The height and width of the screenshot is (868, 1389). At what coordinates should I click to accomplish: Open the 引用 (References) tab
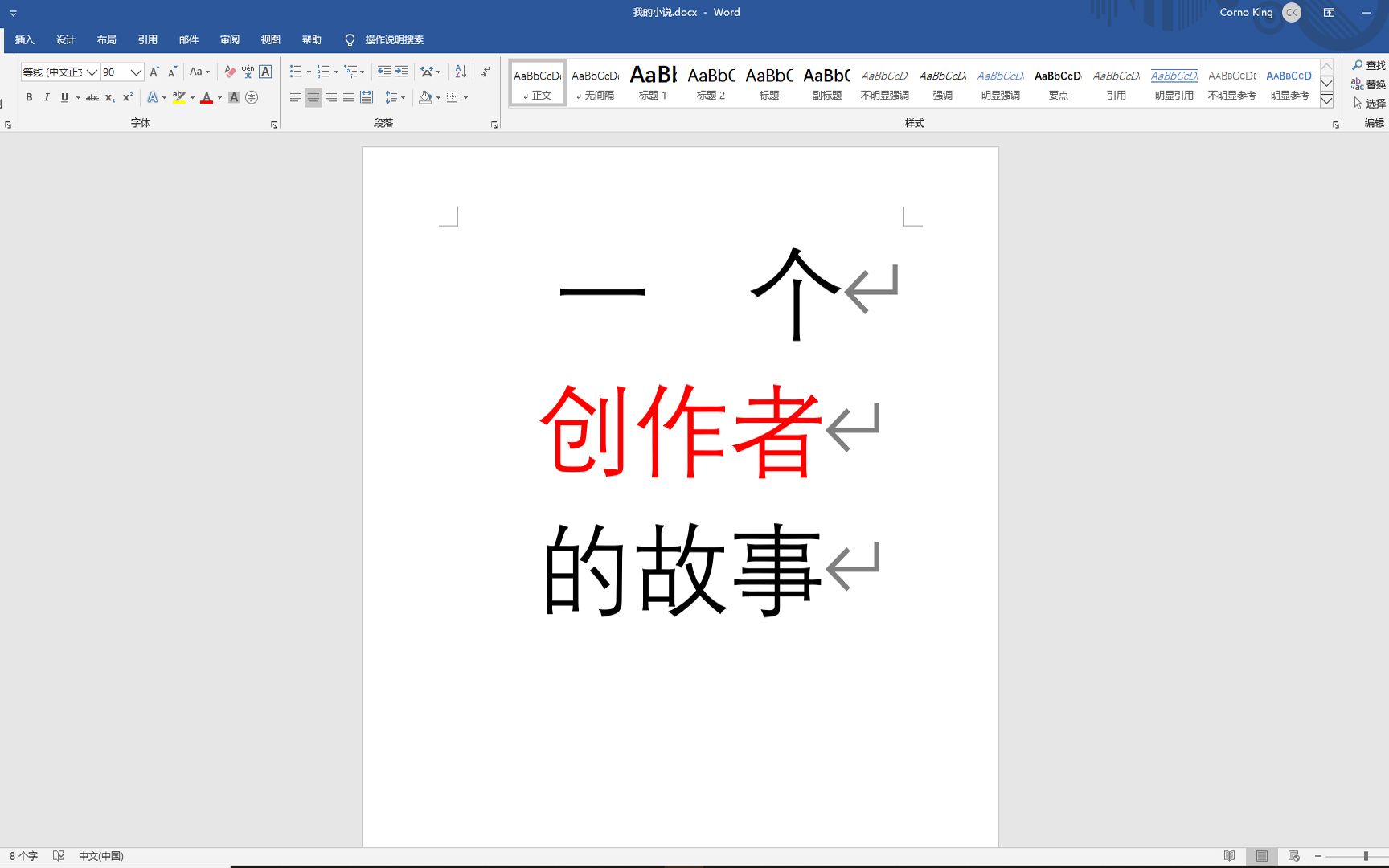tap(148, 39)
